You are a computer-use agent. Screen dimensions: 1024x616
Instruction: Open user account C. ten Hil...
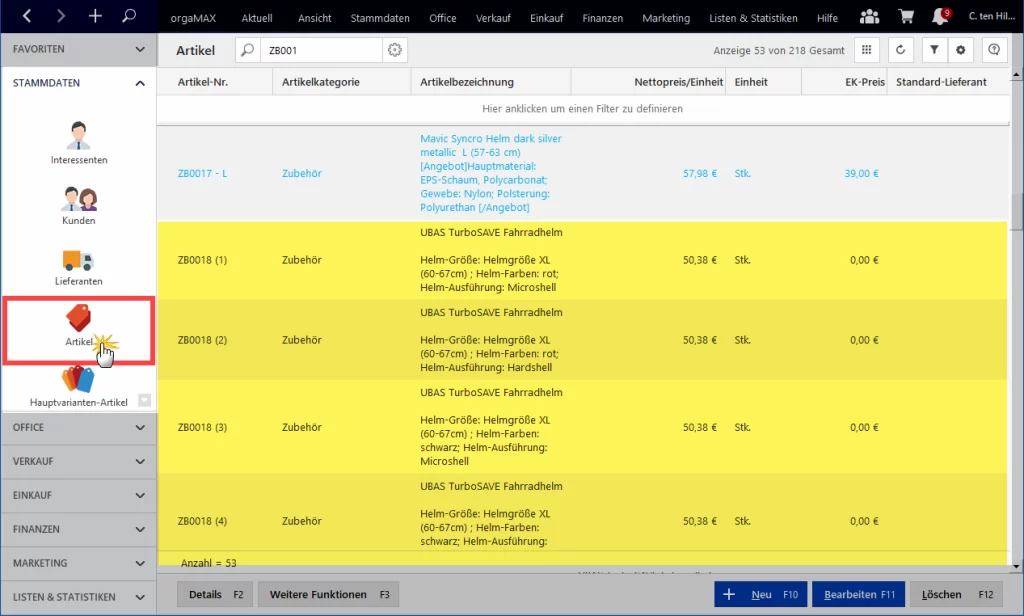click(x=991, y=16)
